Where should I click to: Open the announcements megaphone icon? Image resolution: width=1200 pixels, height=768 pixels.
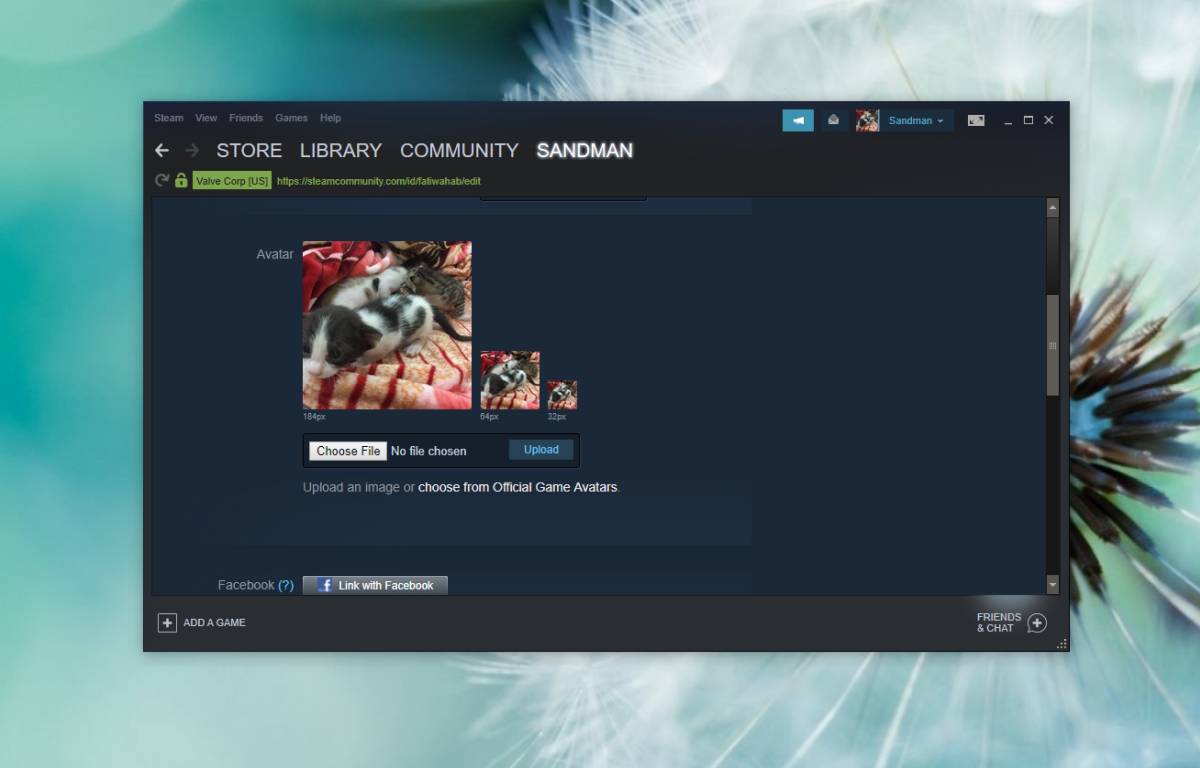pos(798,120)
